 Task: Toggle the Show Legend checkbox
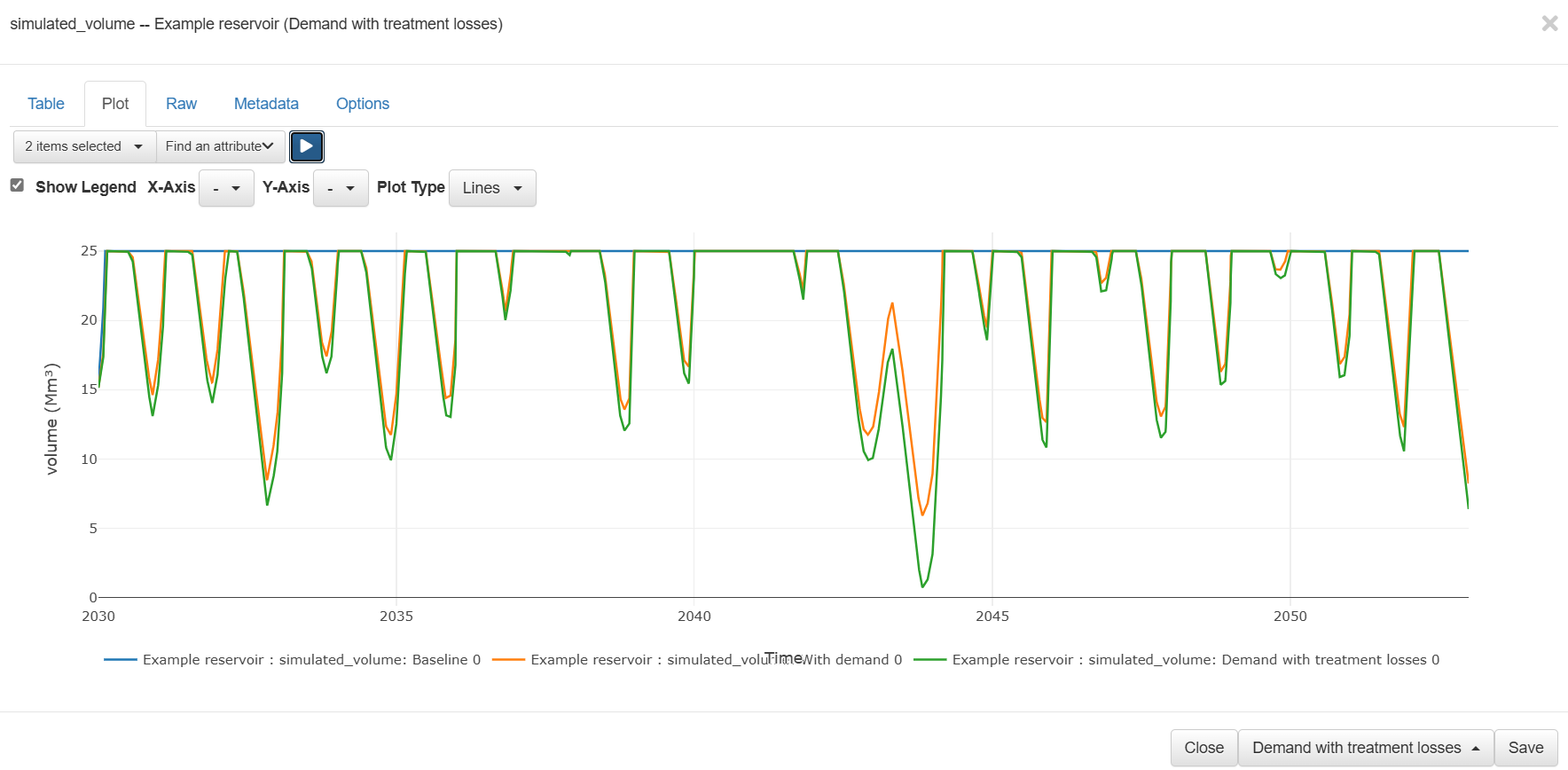click(x=17, y=185)
